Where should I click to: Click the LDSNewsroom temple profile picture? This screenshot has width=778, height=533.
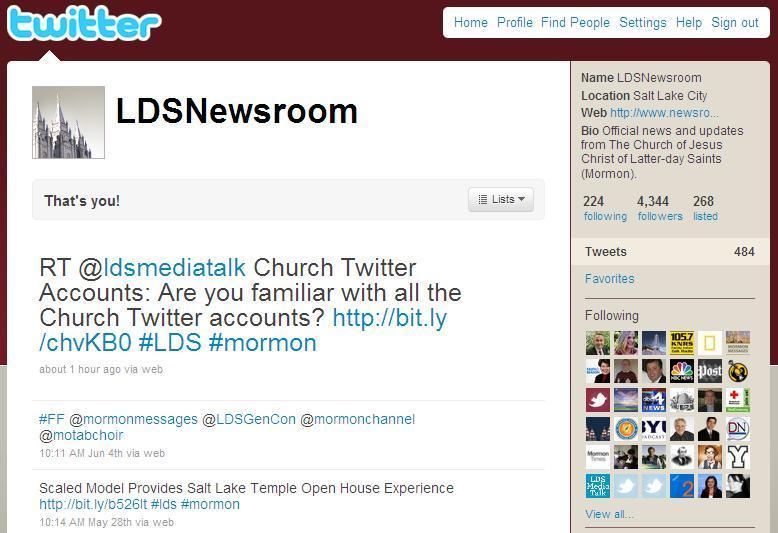point(68,123)
